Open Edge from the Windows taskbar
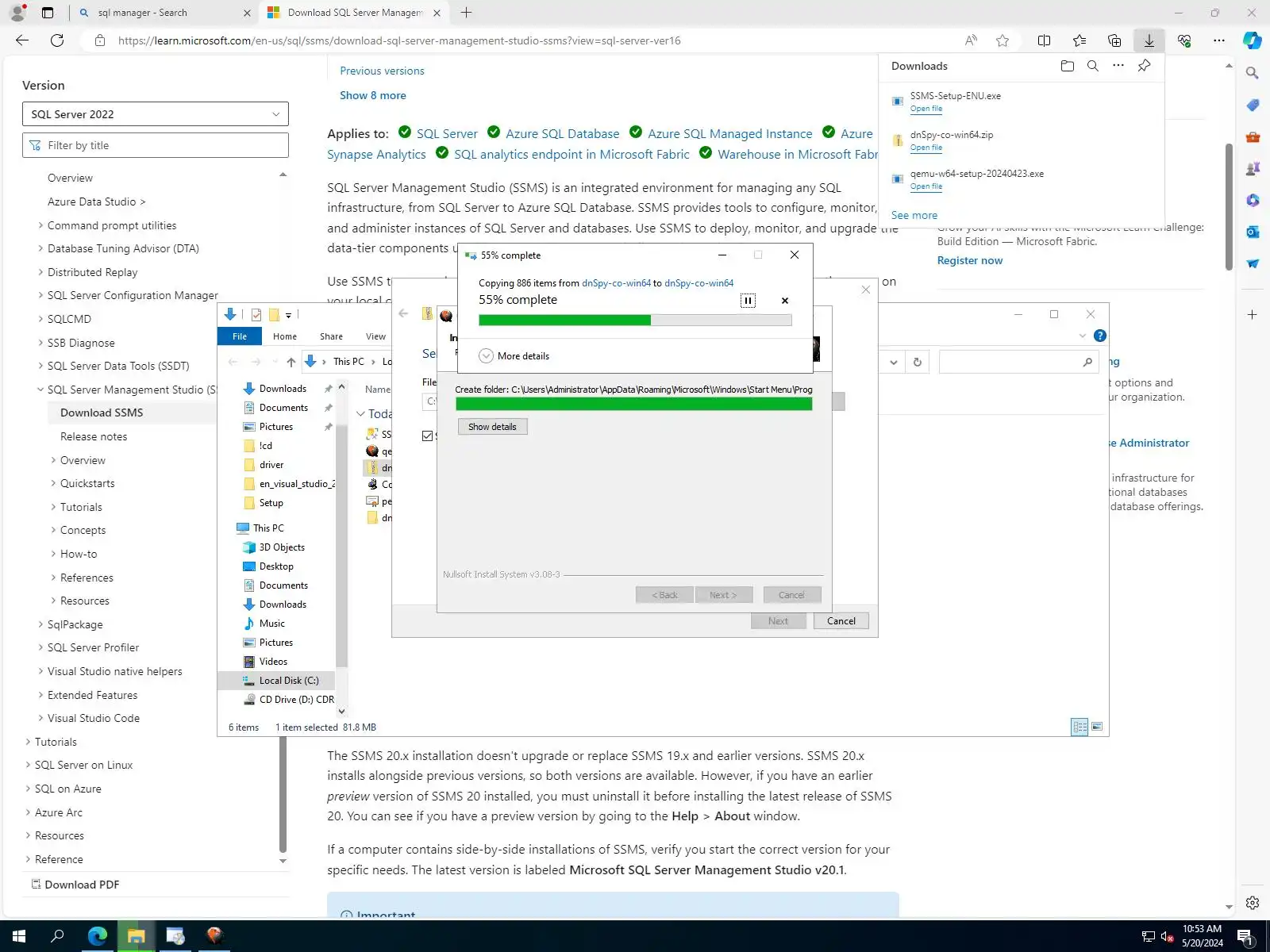1270x952 pixels. (98, 936)
